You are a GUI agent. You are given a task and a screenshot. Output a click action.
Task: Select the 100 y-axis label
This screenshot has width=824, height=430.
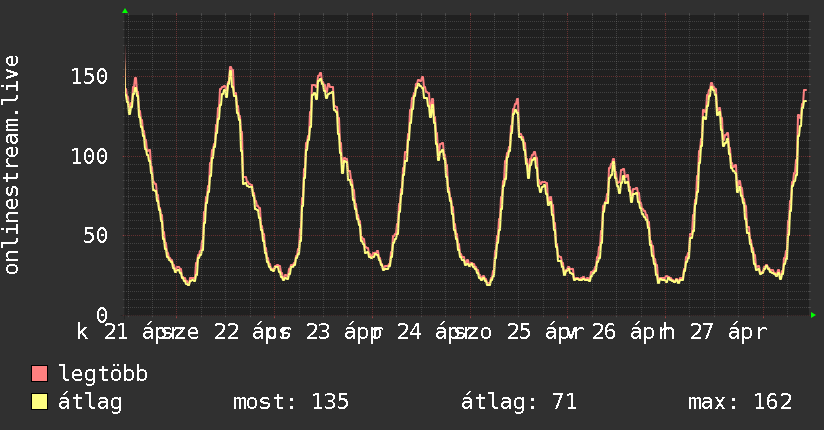click(89, 156)
